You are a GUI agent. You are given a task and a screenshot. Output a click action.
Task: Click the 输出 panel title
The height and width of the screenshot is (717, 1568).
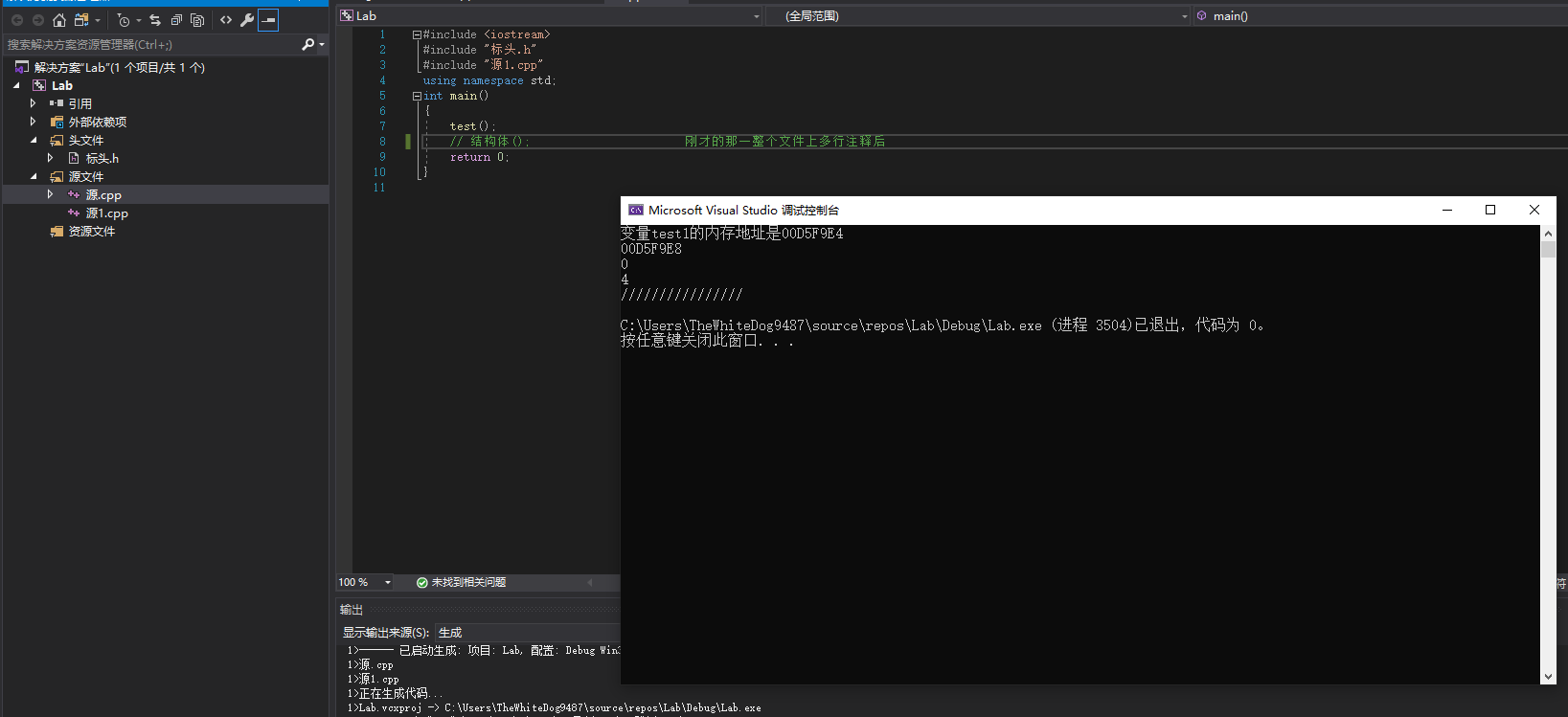click(x=352, y=610)
